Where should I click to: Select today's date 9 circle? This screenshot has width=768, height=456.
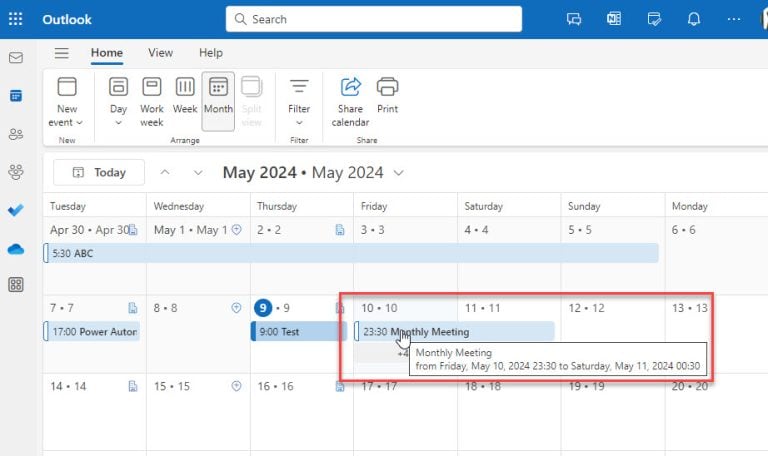tap(263, 308)
